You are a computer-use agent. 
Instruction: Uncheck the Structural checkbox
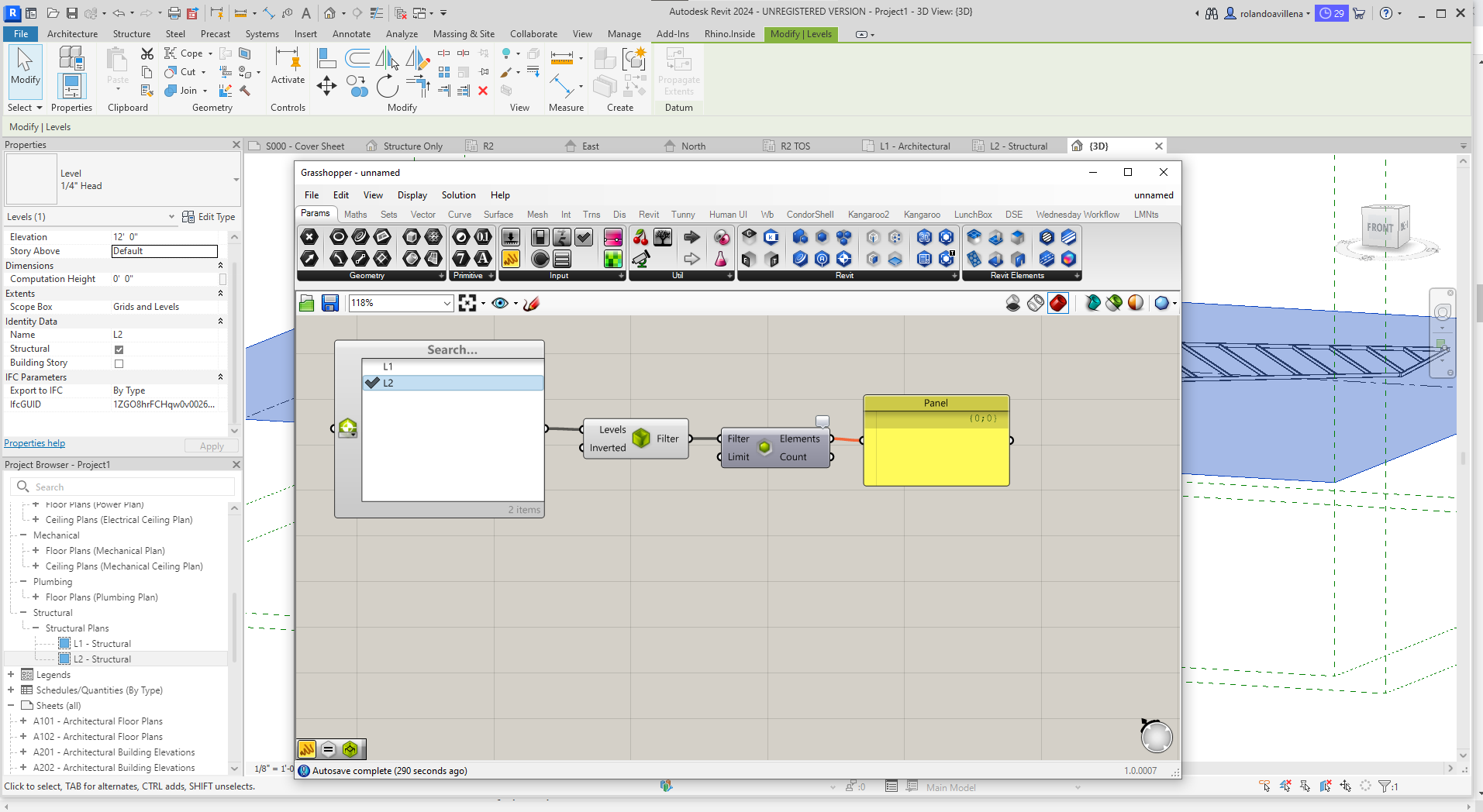119,349
